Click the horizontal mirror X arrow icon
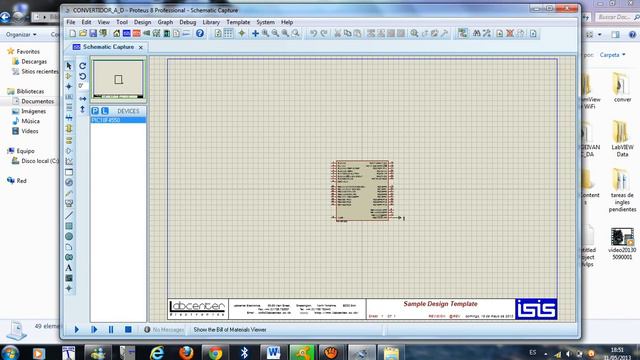 [x=82, y=99]
